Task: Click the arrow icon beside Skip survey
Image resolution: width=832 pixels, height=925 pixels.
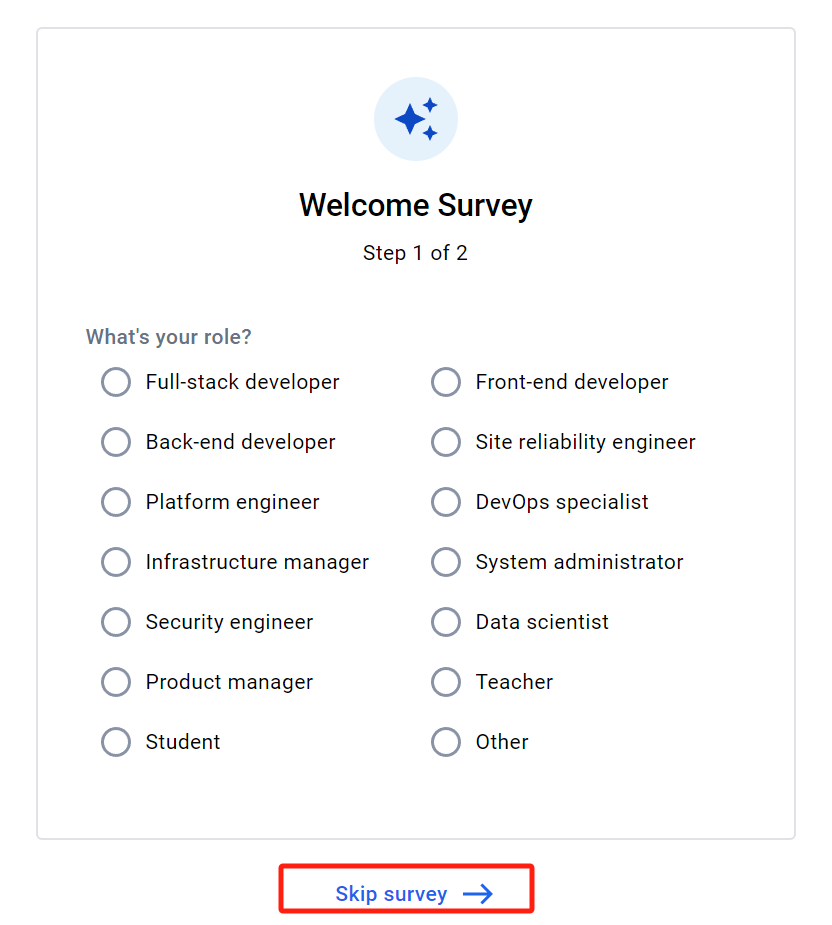Action: [478, 894]
